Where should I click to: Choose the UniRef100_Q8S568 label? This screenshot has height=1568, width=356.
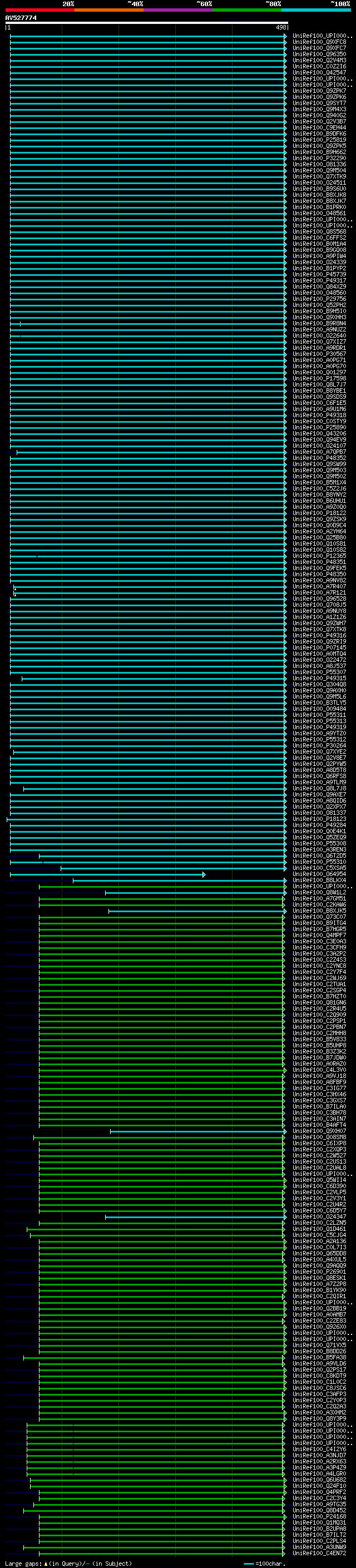(x=319, y=232)
